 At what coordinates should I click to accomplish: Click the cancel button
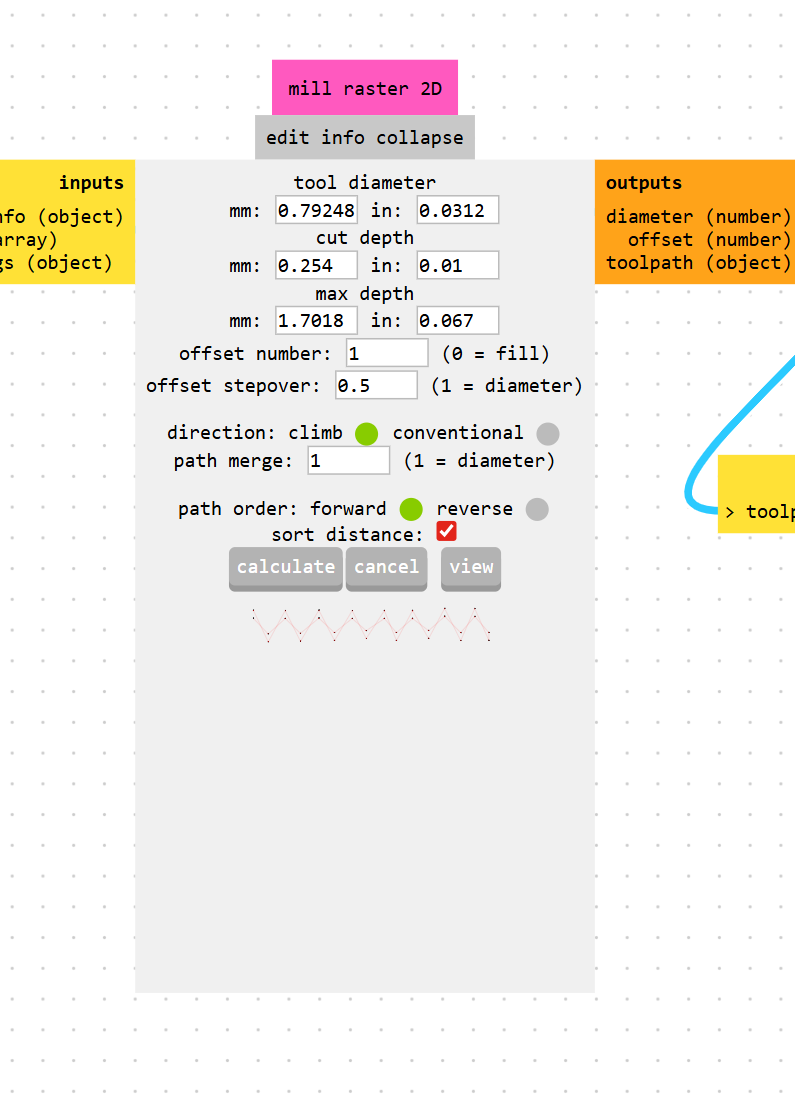coord(386,568)
